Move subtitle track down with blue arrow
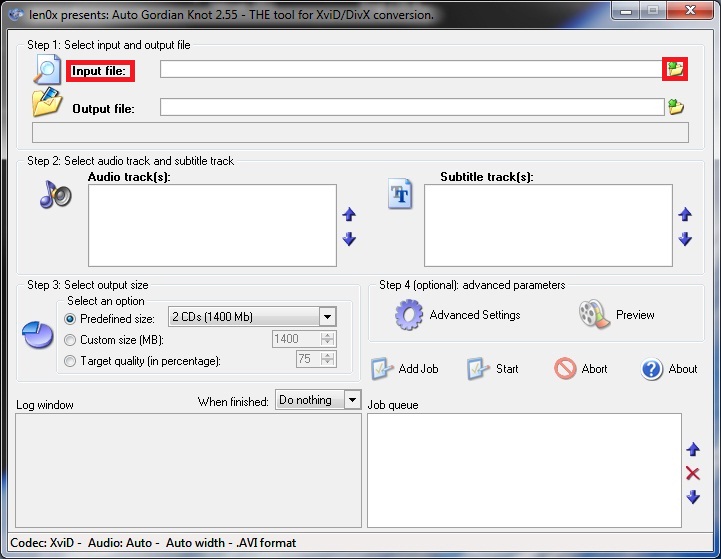This screenshot has height=559, width=721. (x=685, y=239)
